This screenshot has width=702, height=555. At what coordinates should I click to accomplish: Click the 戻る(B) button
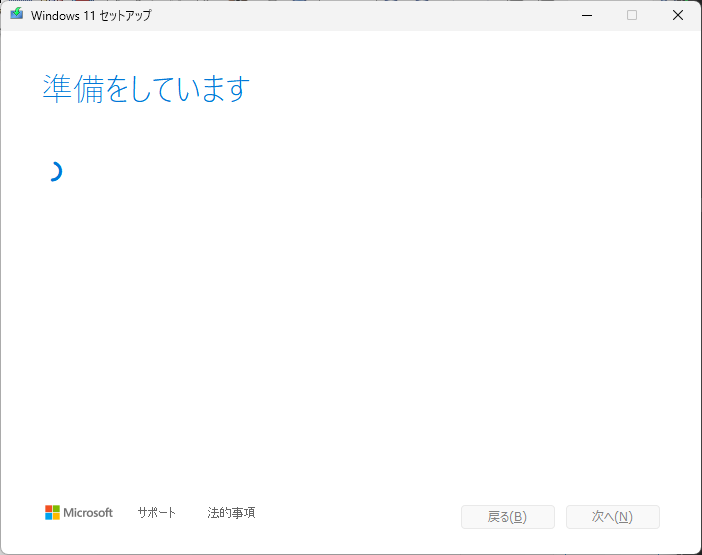508,517
